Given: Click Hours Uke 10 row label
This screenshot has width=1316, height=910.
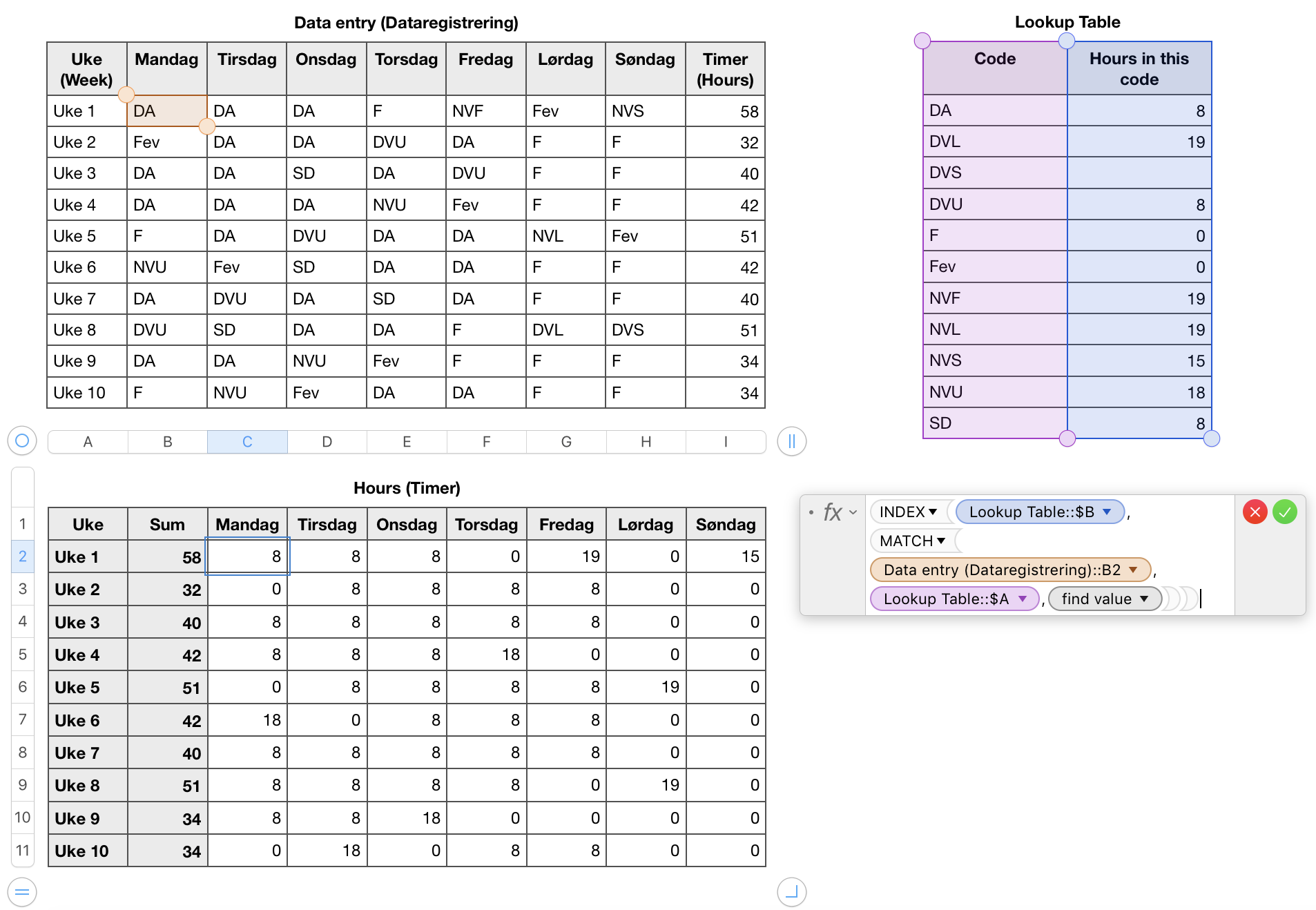Looking at the screenshot, I should [88, 851].
